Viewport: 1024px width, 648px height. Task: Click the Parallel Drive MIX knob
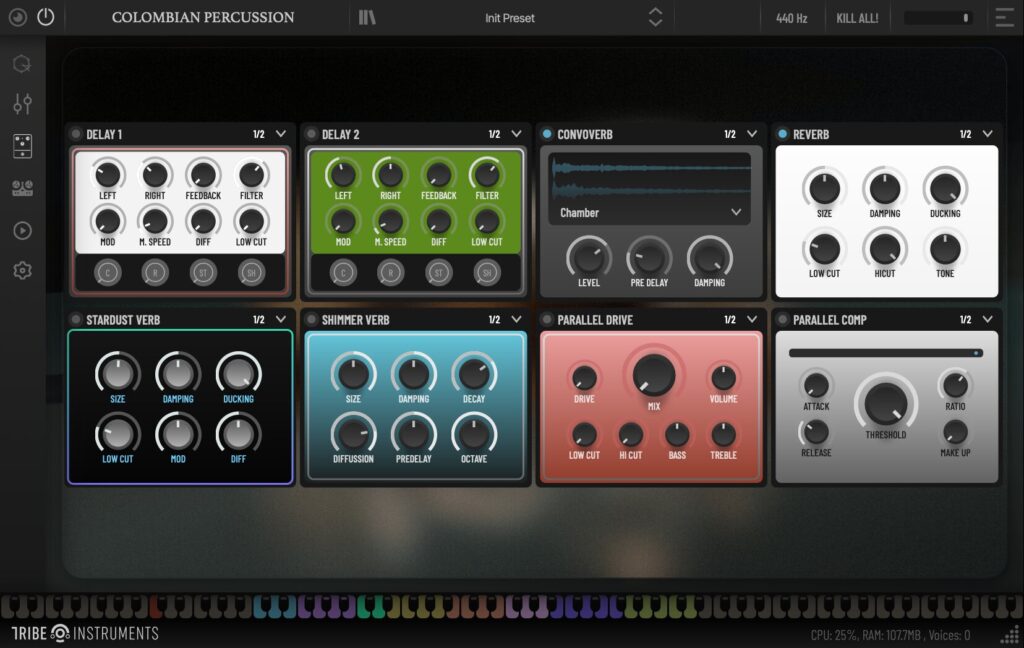tap(654, 375)
